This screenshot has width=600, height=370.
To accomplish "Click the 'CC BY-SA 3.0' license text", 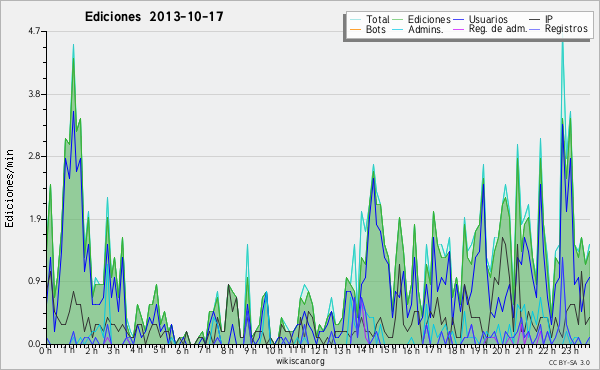I will pos(569,362).
